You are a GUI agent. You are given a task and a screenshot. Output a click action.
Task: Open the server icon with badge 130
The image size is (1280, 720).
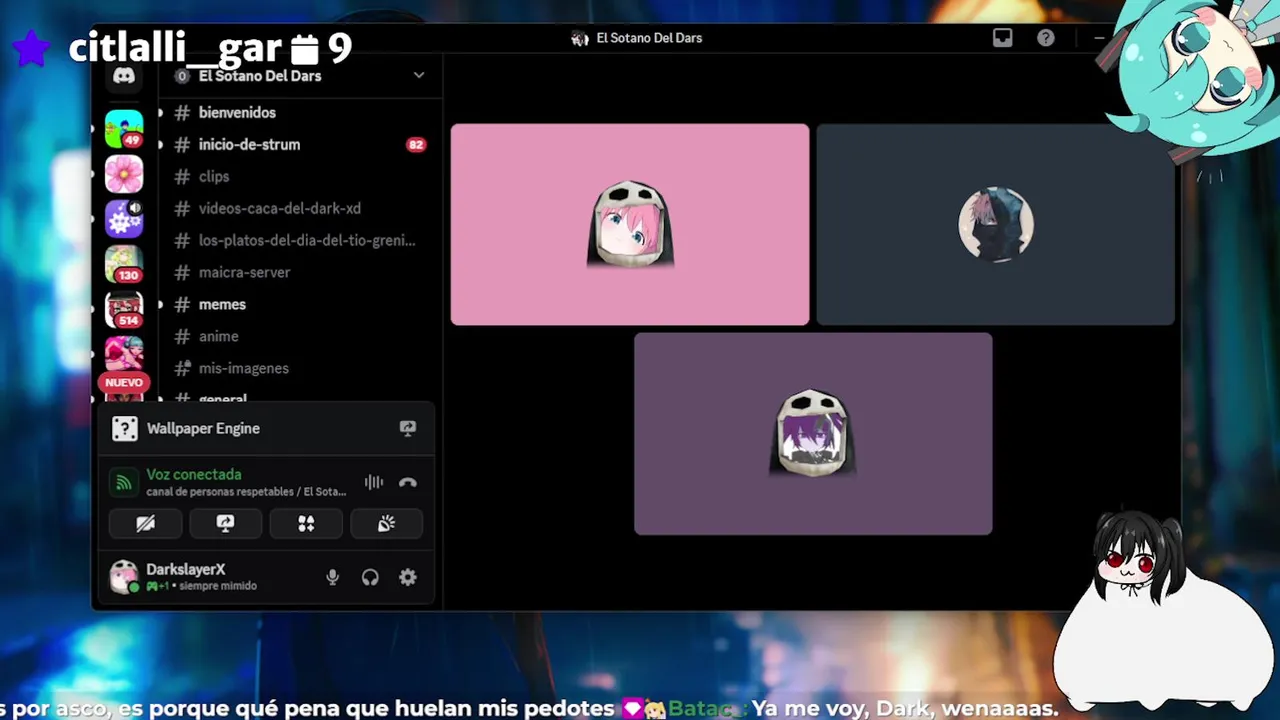coord(124,264)
